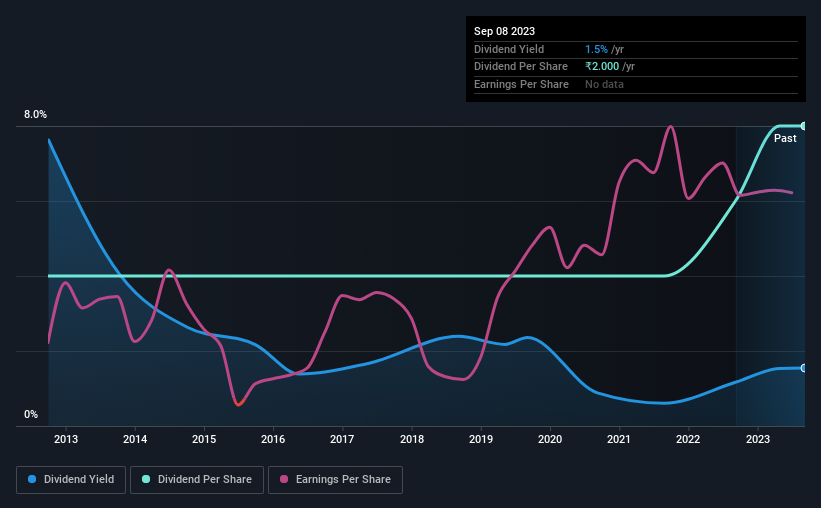821x508 pixels.
Task: Select the 2019 label on the x-axis
Action: tap(481, 439)
